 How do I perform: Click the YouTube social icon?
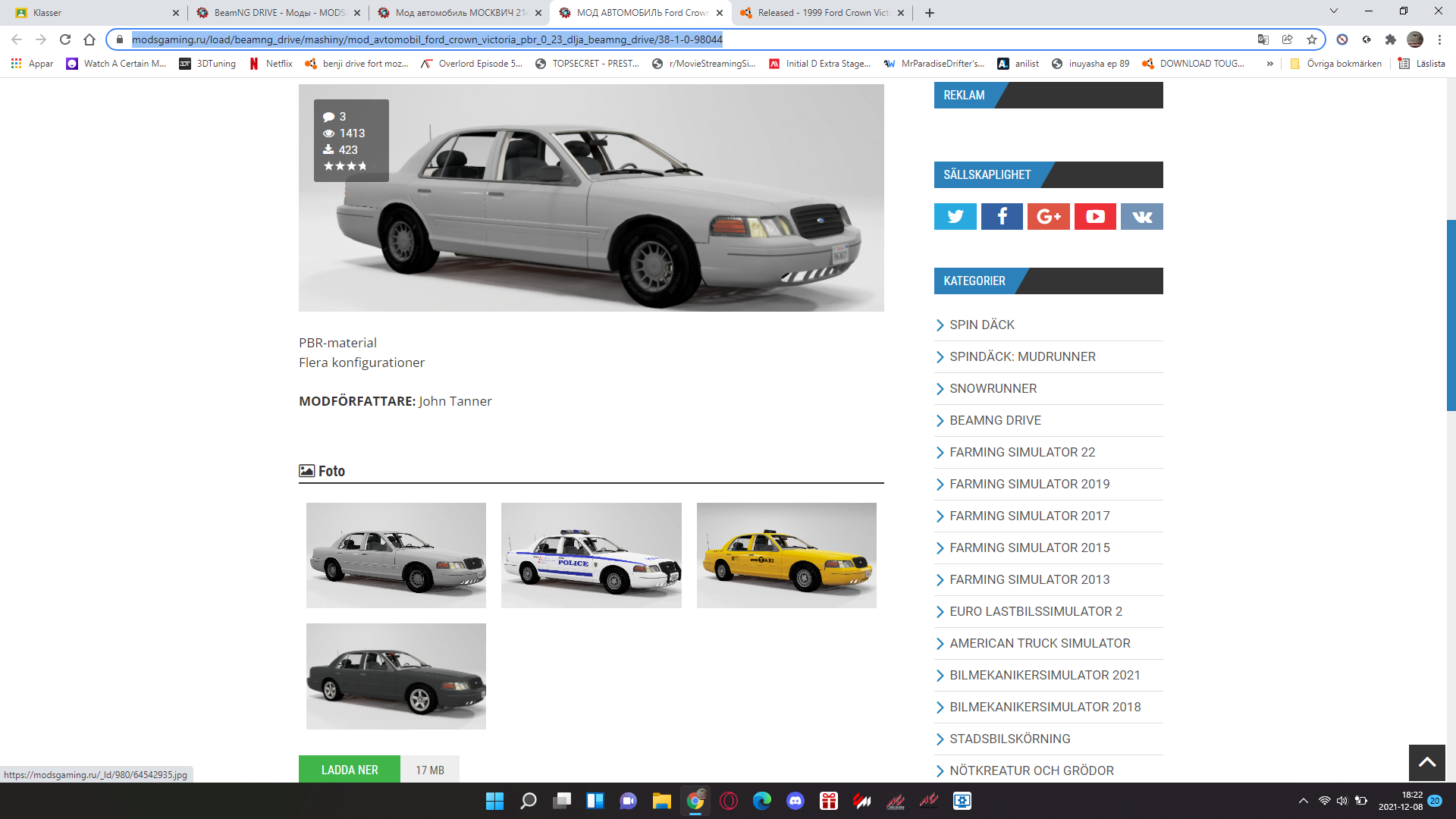(1095, 217)
